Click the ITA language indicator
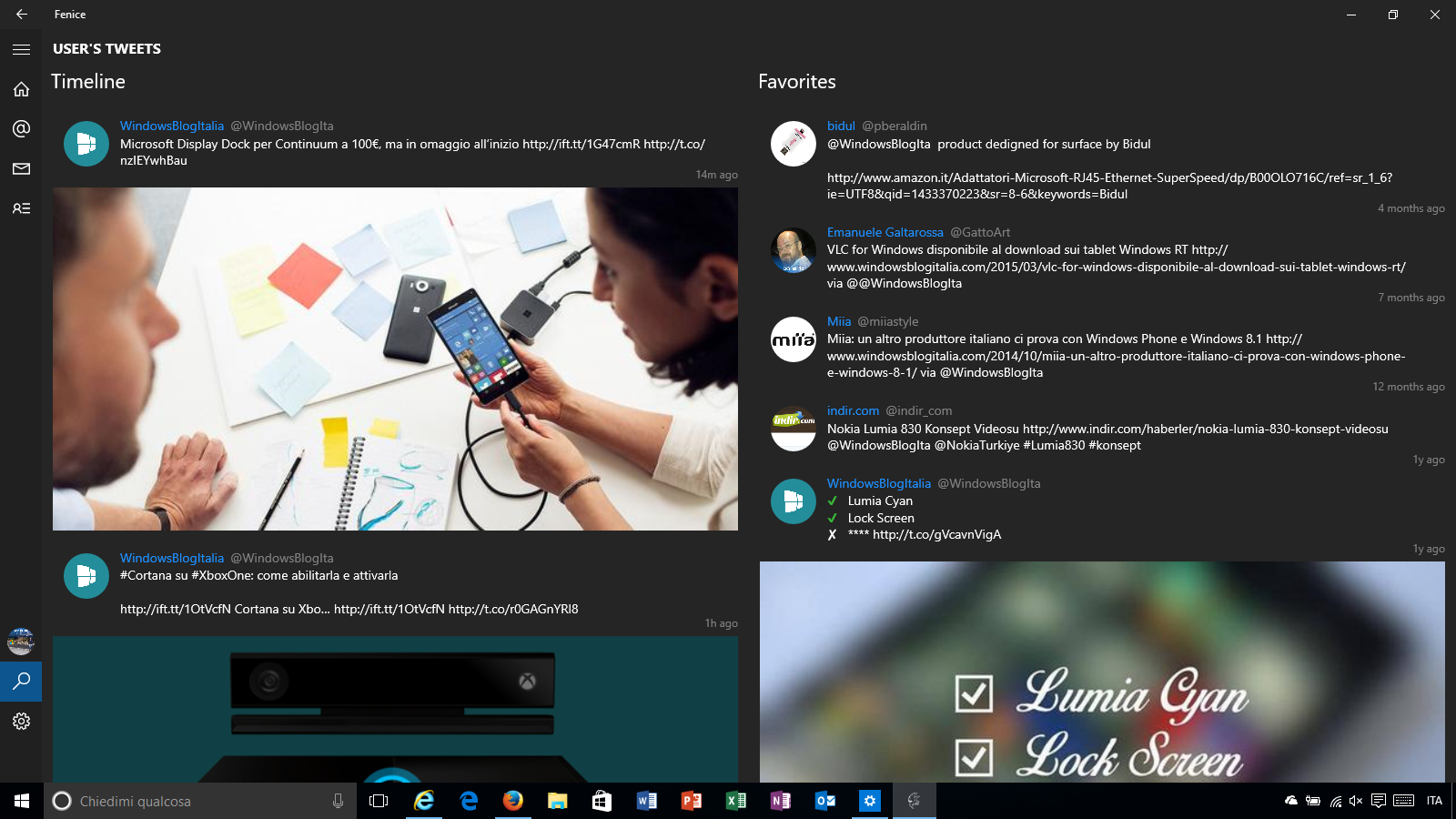Screen dimensions: 1456x819 point(1434,801)
